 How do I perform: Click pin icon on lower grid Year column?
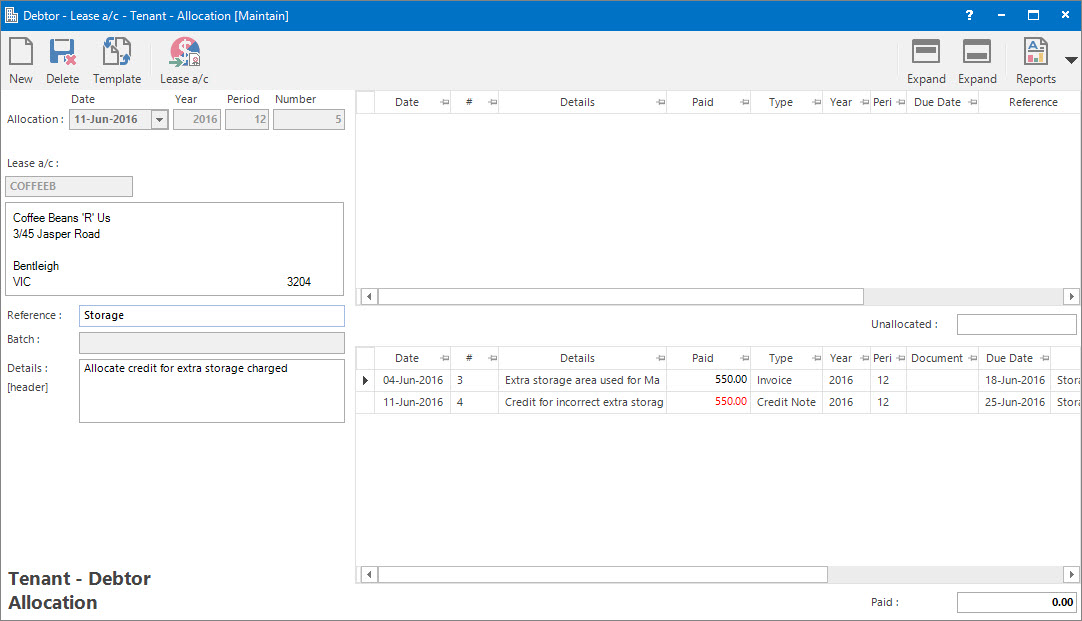(x=865, y=358)
